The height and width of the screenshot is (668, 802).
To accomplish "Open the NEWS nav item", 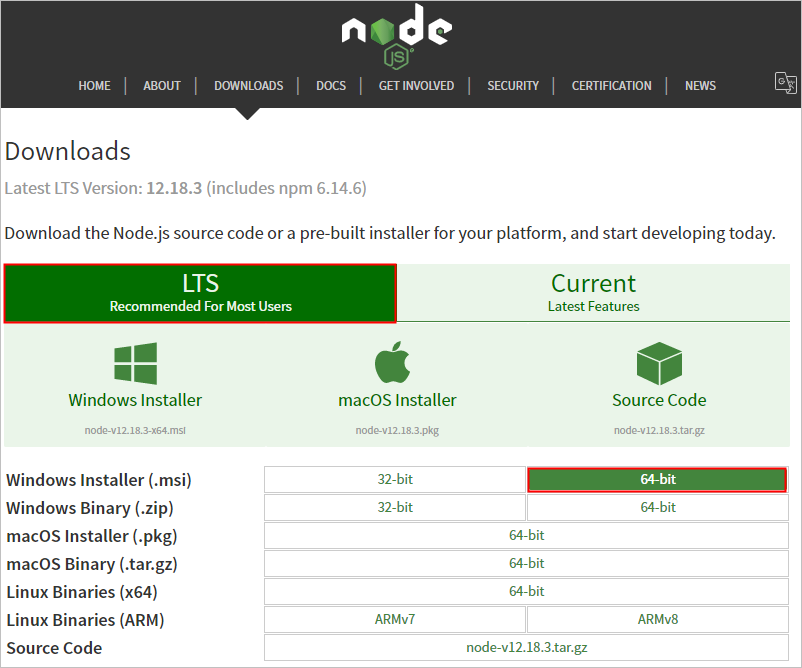I will point(700,85).
